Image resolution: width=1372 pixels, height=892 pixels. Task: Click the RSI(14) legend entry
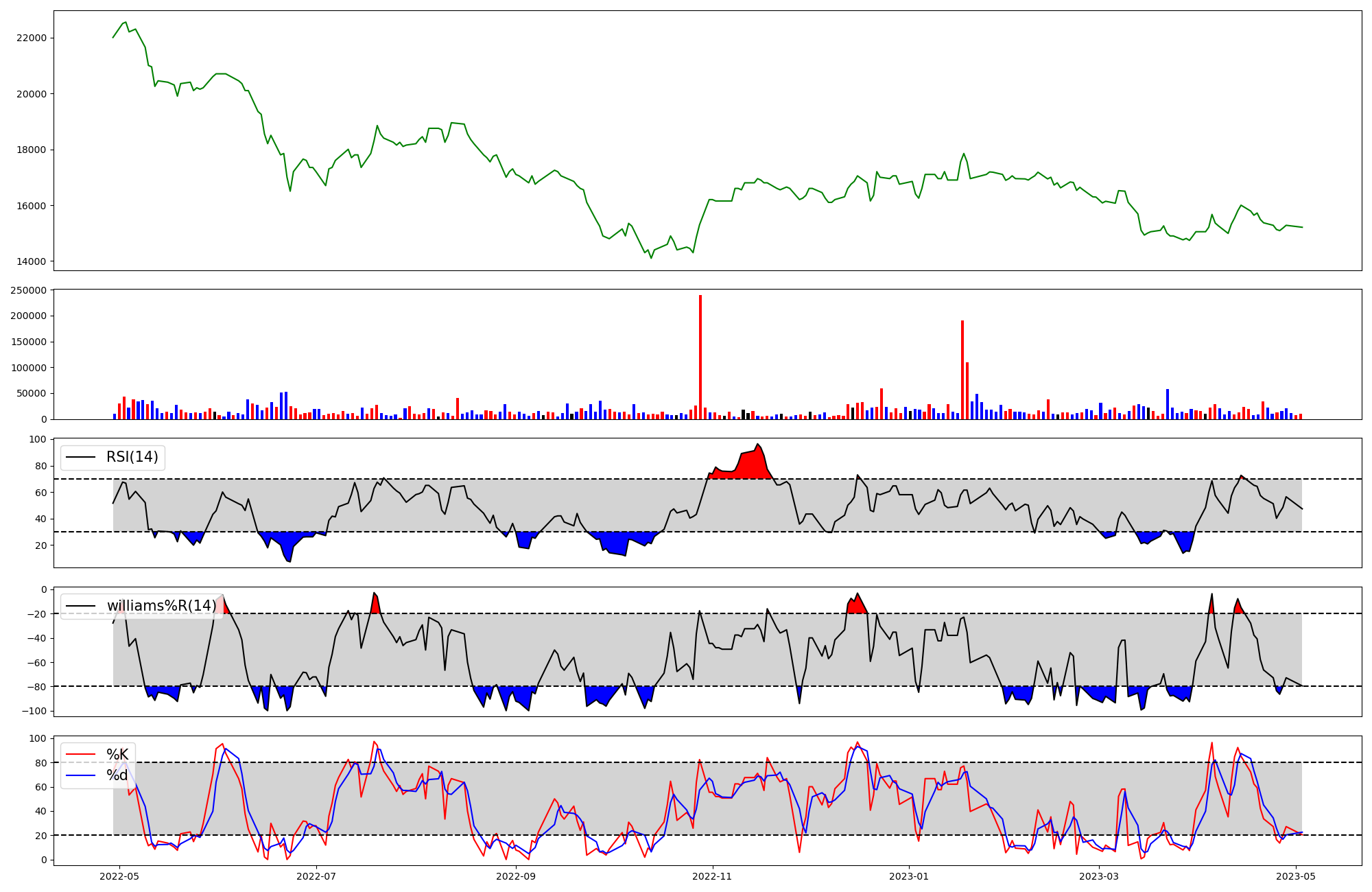click(131, 457)
